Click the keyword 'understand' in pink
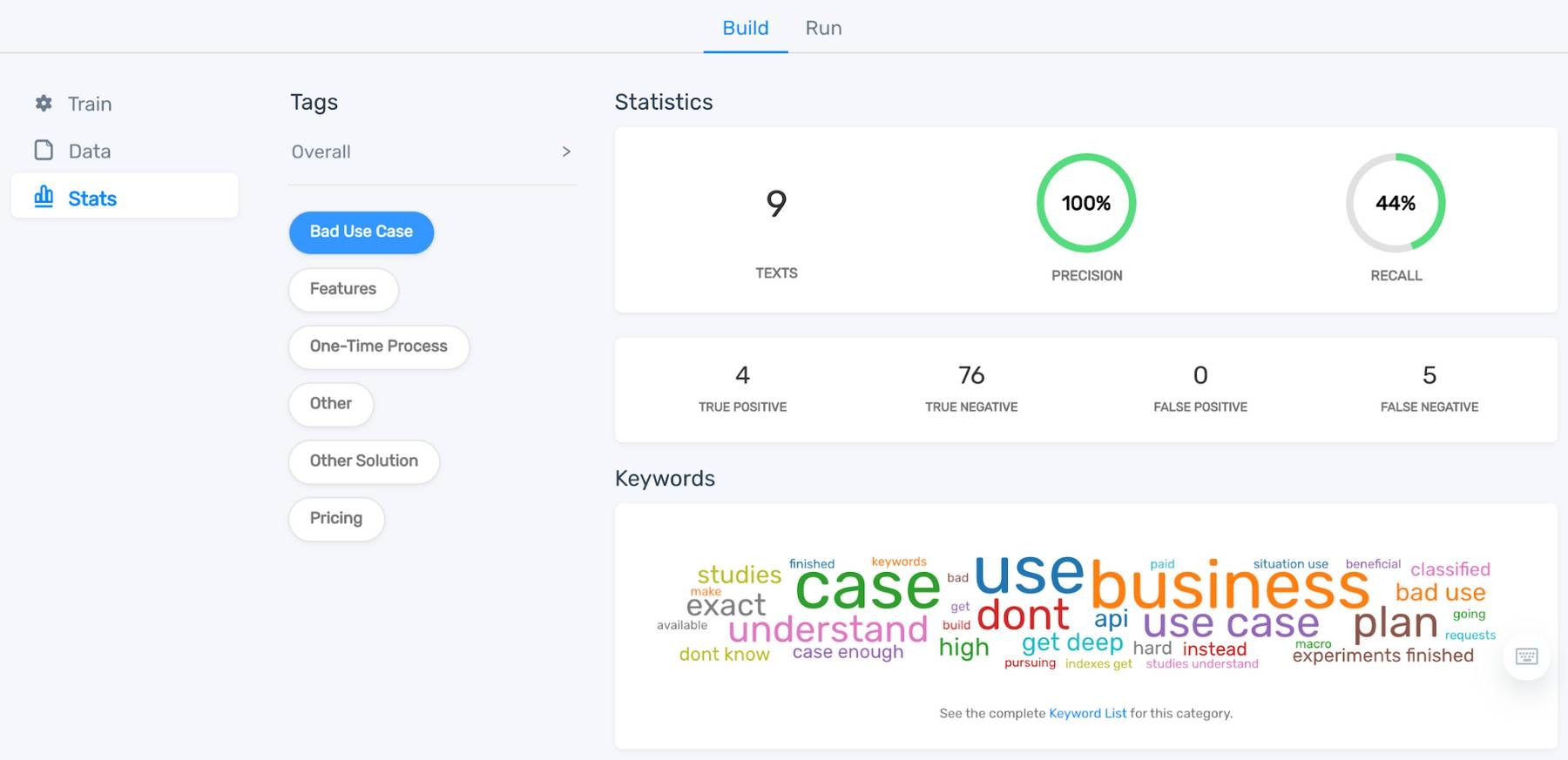This screenshot has width=1568, height=760. pos(828,629)
